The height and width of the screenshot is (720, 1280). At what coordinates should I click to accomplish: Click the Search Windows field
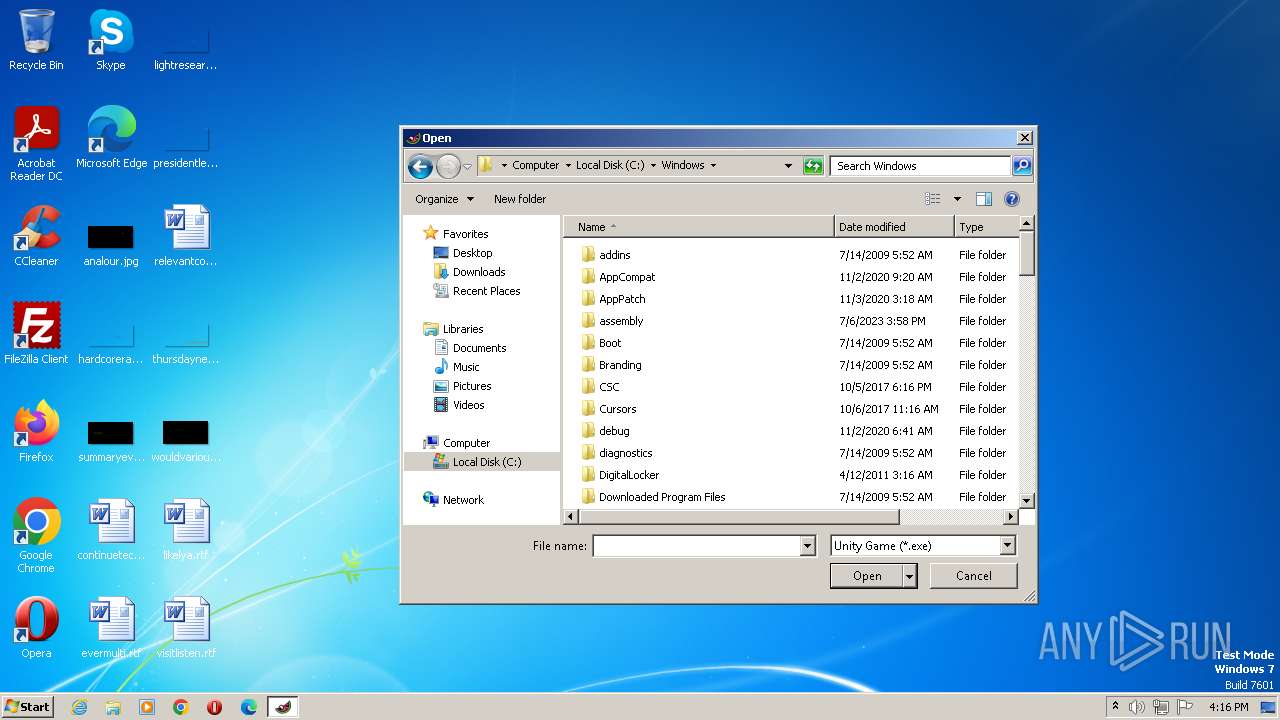pos(920,166)
